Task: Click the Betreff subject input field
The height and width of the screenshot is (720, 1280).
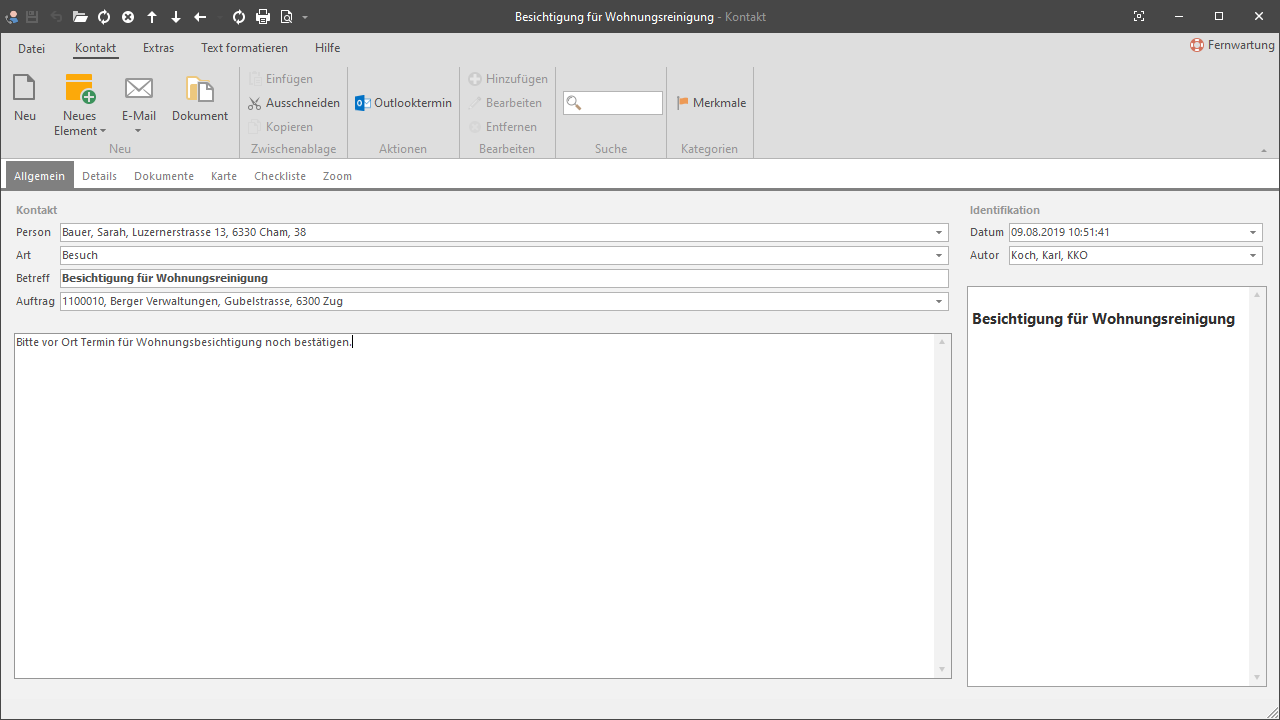Action: click(504, 278)
